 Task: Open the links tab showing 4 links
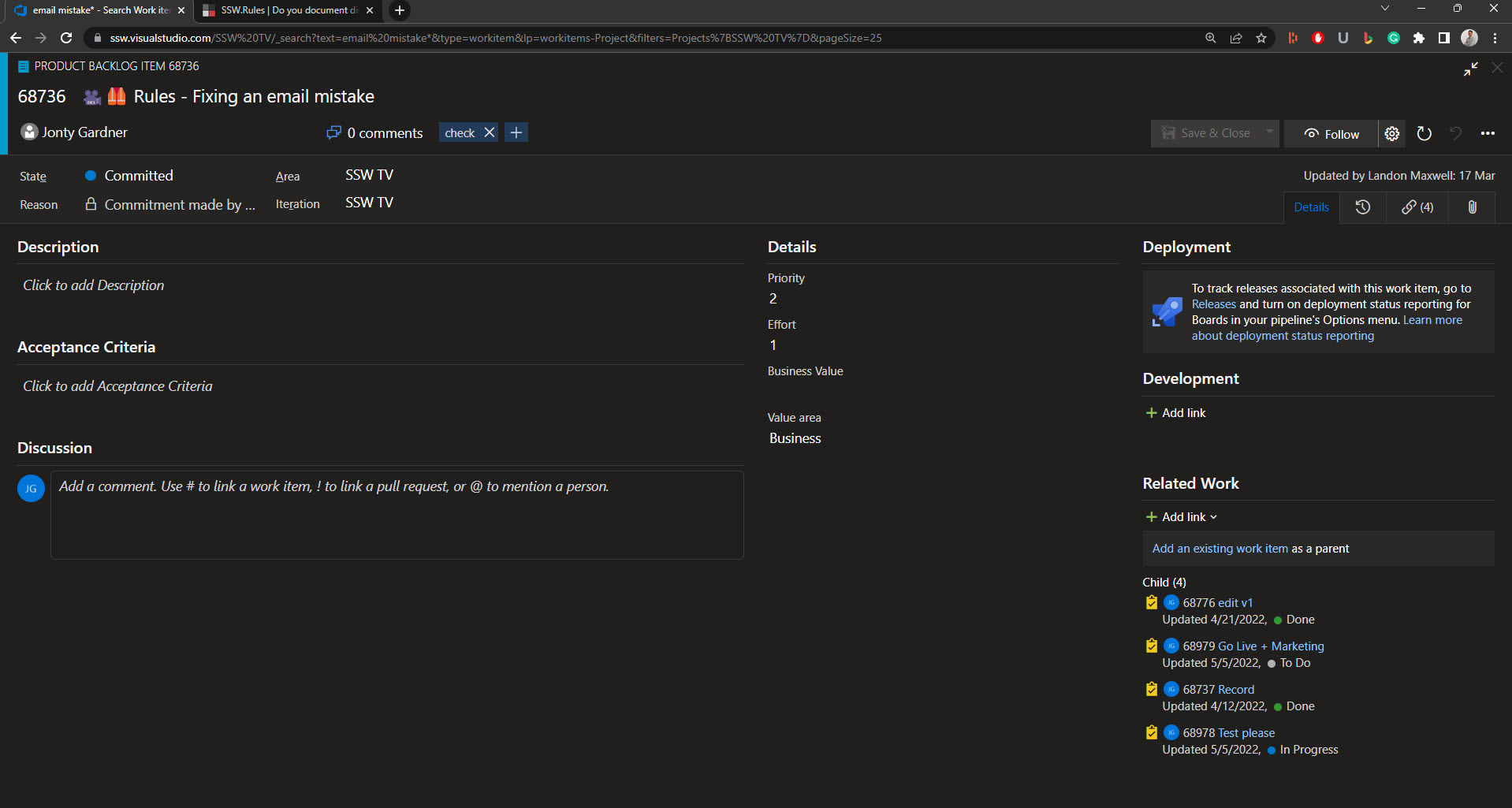(1417, 207)
